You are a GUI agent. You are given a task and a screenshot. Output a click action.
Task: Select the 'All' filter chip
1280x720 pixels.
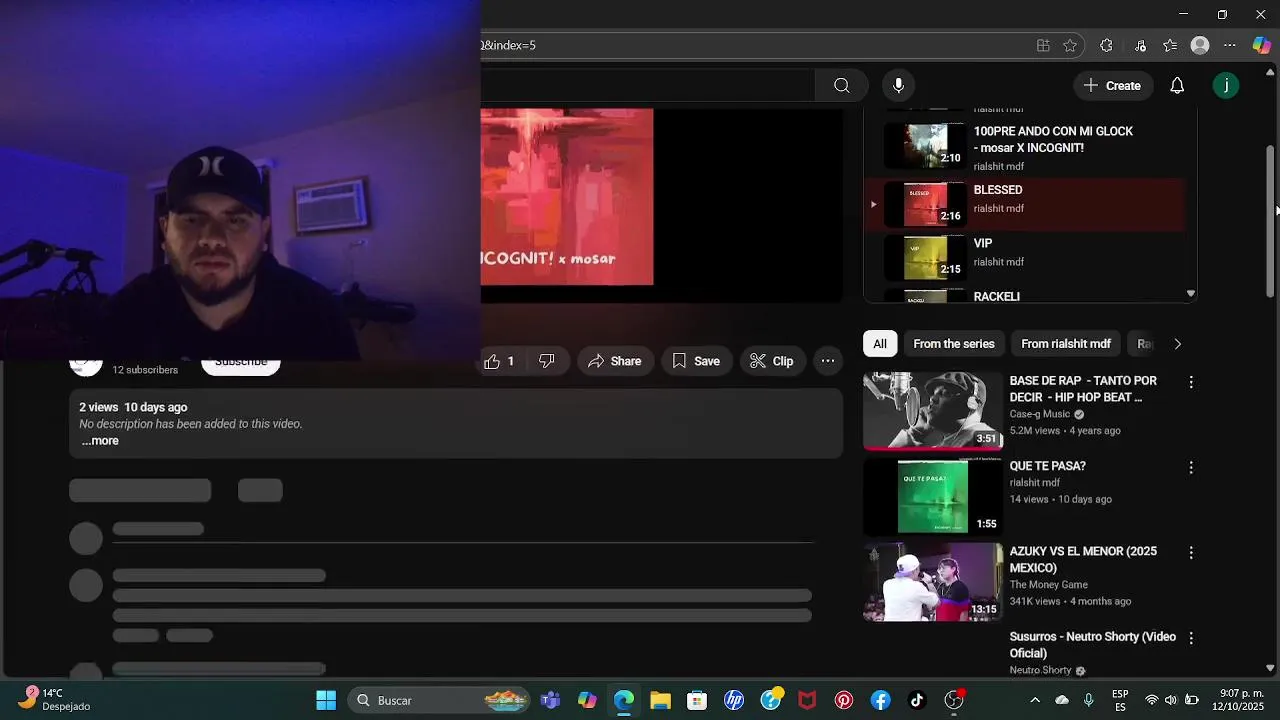[880, 344]
